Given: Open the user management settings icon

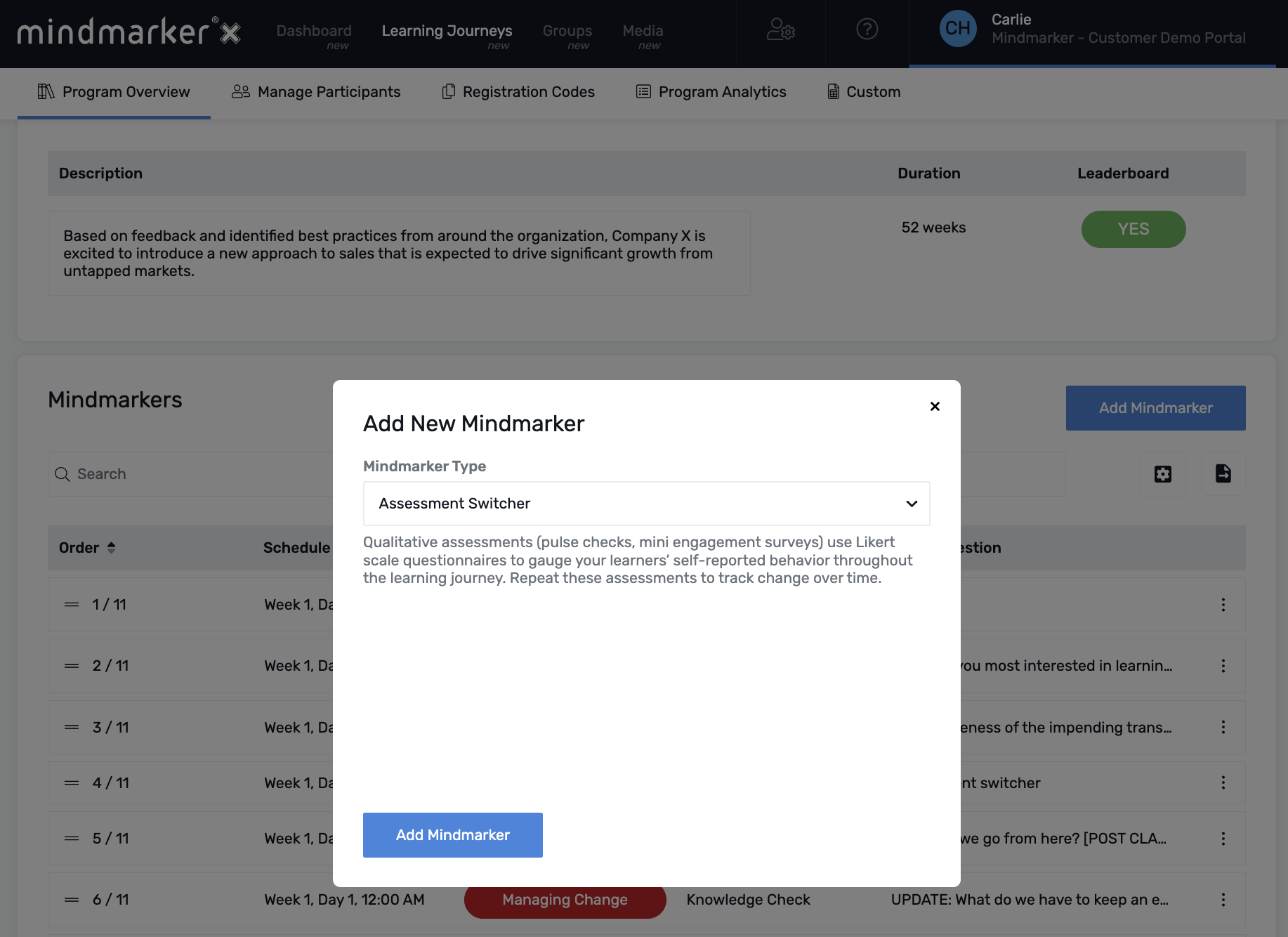Looking at the screenshot, I should click(x=780, y=30).
